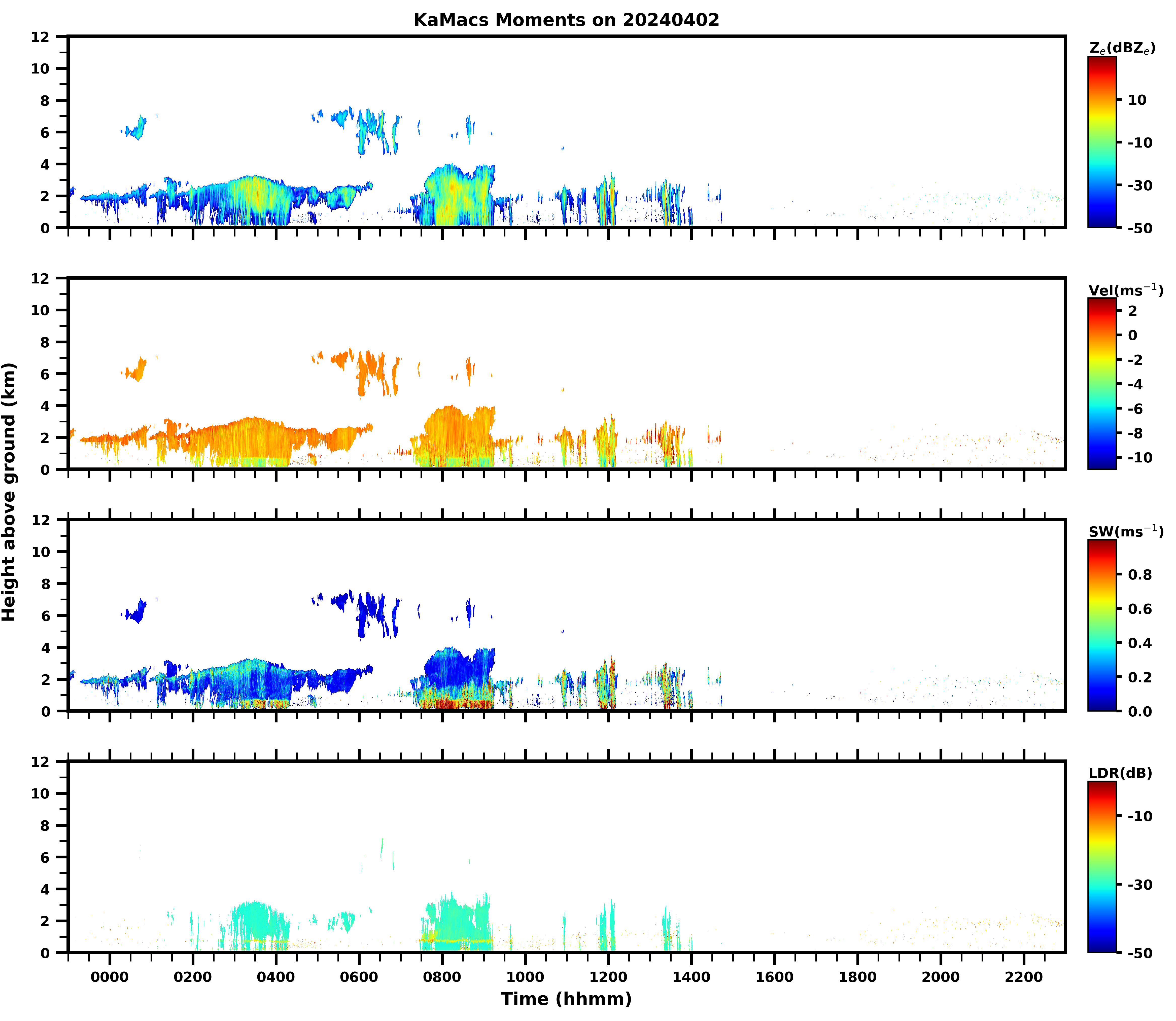Click the Vel(ms-1) colorbar title

pyautogui.click(x=1125, y=290)
